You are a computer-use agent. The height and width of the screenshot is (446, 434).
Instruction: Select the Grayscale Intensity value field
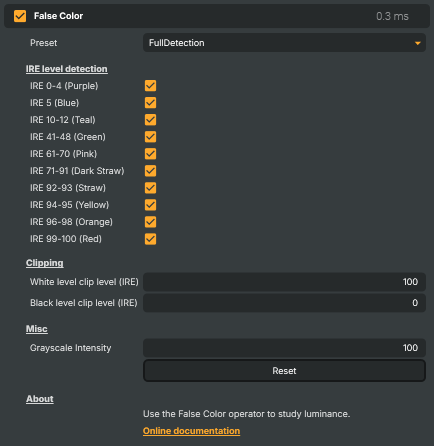coord(284,348)
